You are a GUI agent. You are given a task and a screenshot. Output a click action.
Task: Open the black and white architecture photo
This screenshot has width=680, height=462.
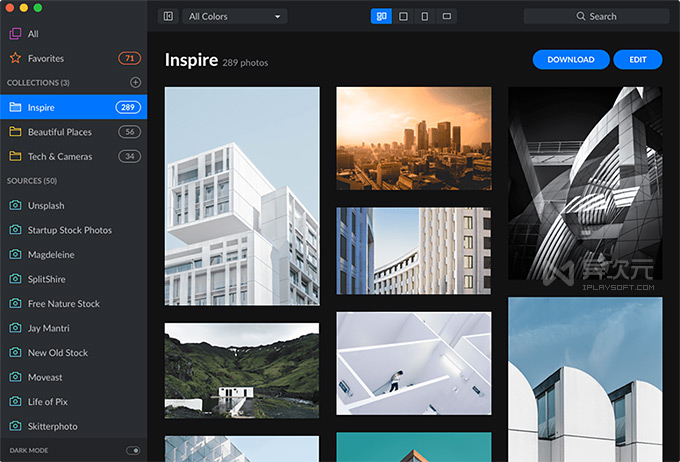point(585,183)
